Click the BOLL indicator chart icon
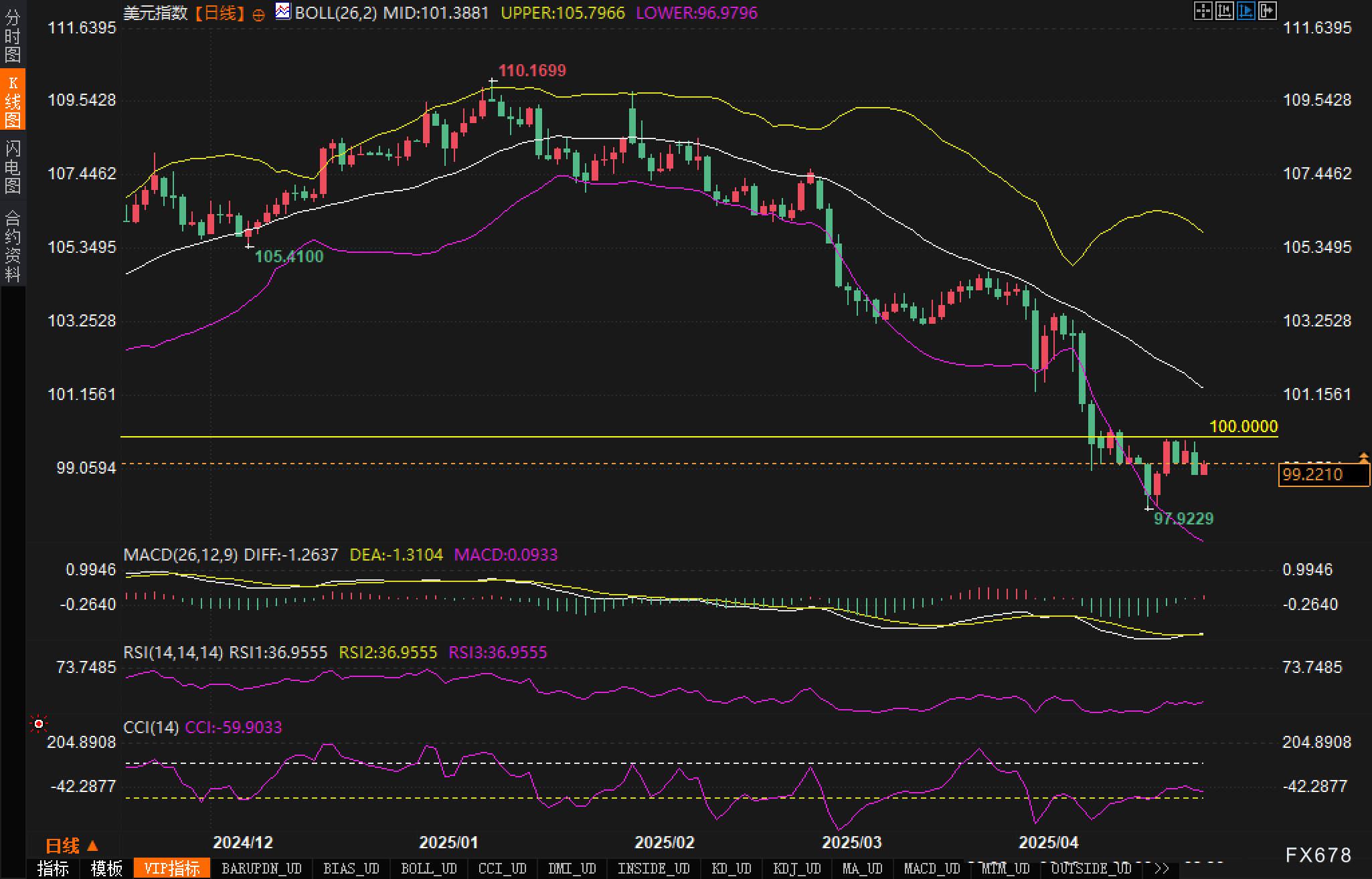 [x=283, y=11]
